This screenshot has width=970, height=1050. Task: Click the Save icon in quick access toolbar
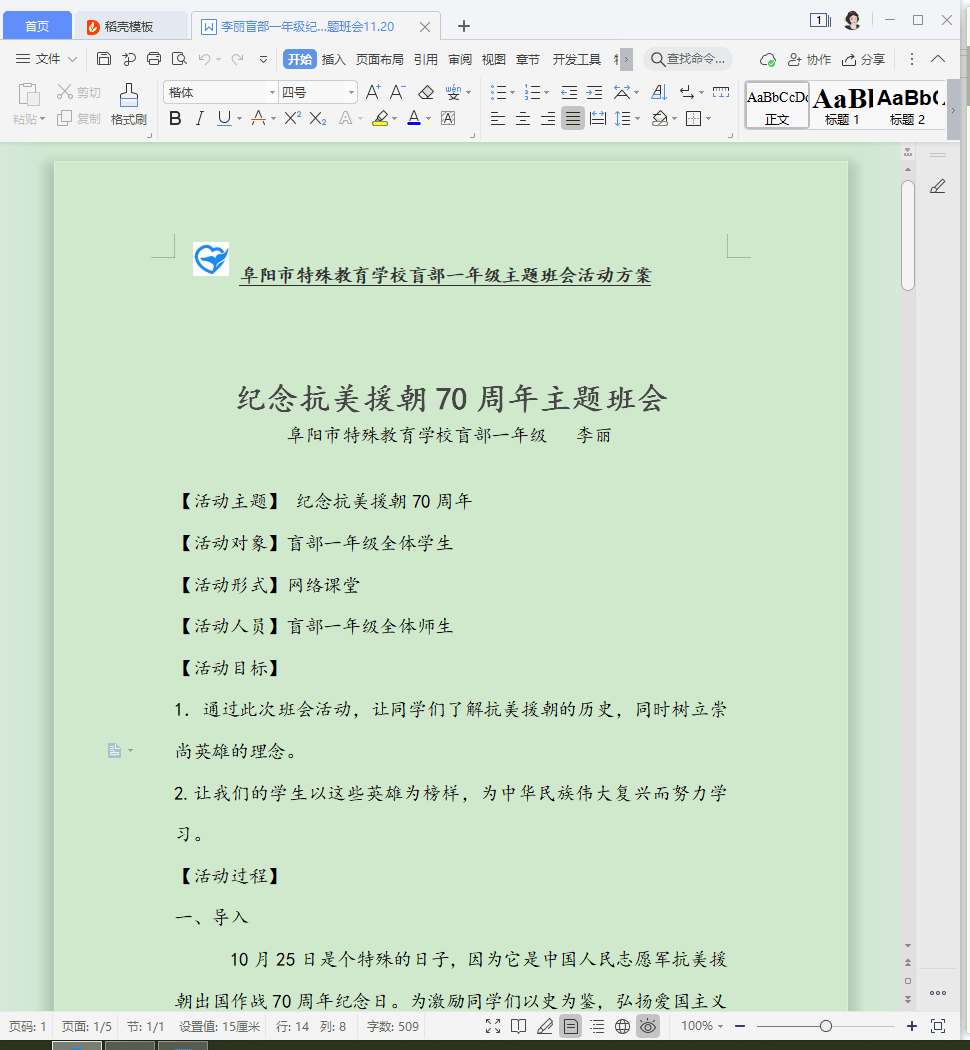tap(104, 59)
